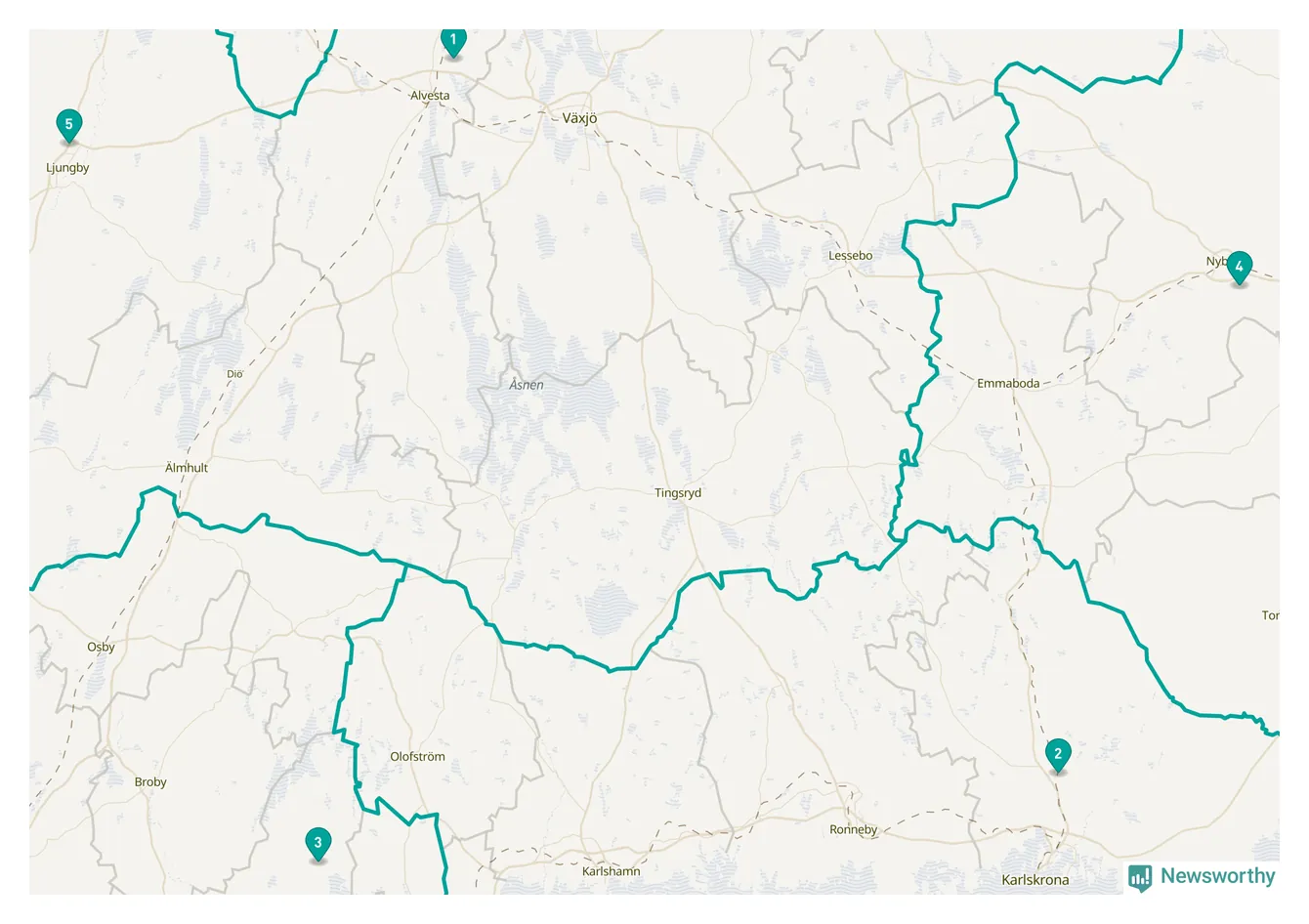Click the Alvesta town label
The height and width of the screenshot is (924, 1309).
[x=430, y=96]
